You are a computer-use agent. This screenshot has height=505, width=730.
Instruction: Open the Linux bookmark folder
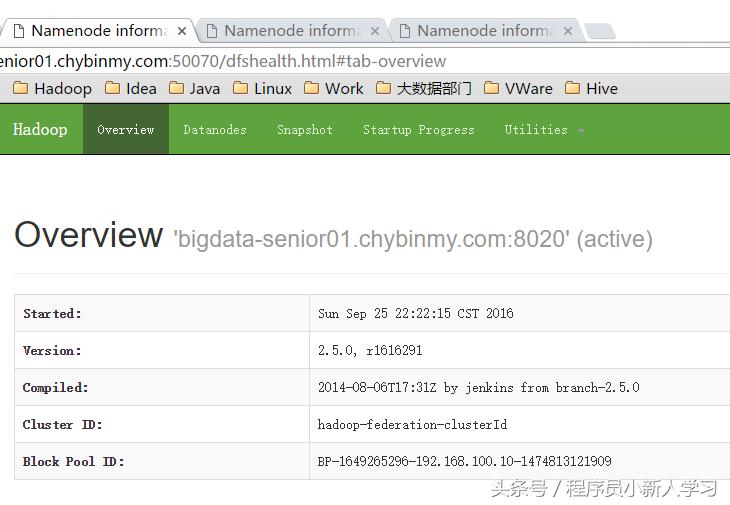262,88
